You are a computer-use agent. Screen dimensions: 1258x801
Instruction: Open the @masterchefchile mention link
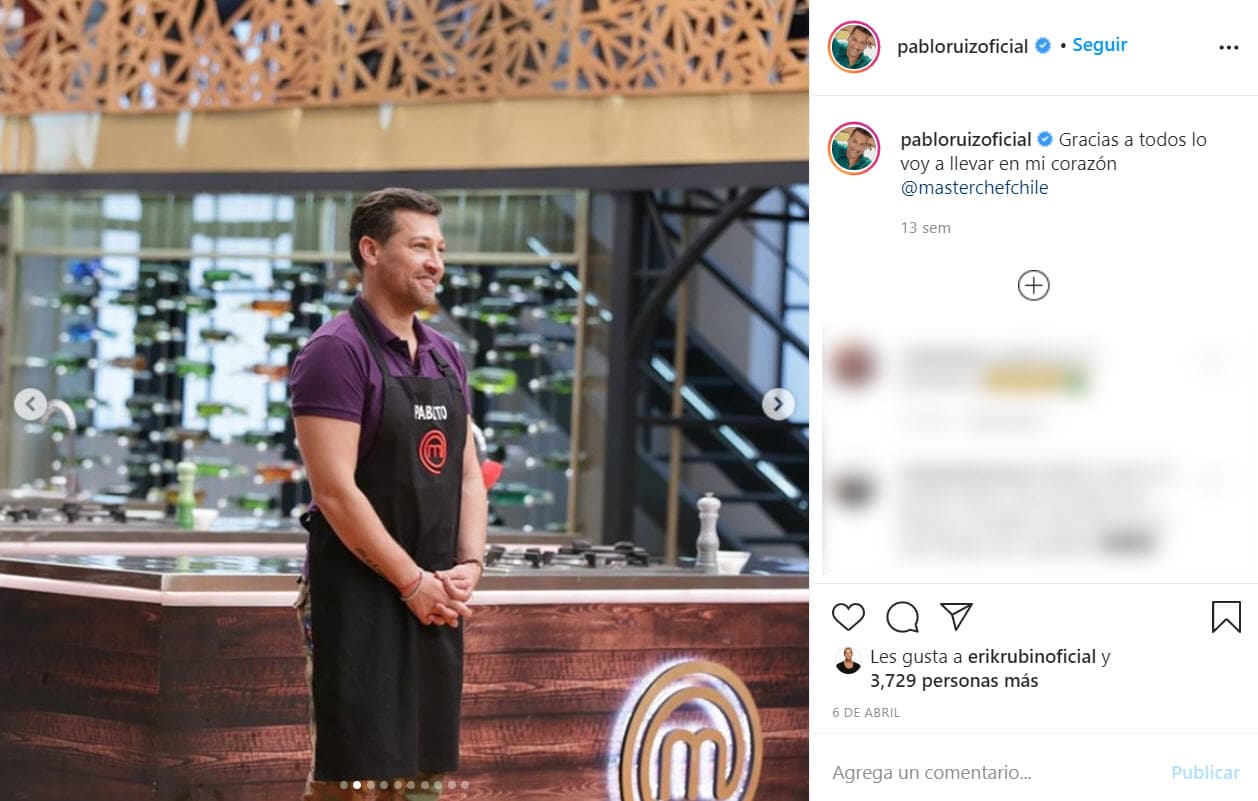pyautogui.click(x=974, y=187)
